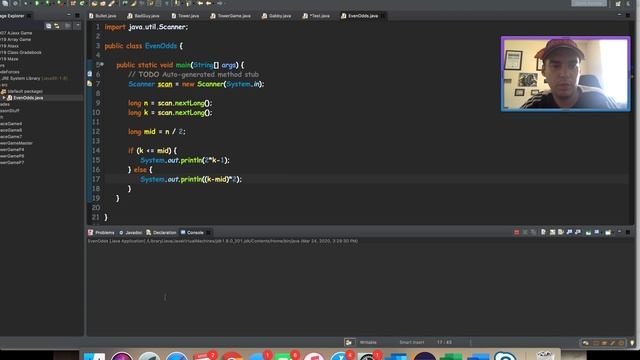The height and width of the screenshot is (360, 640).
Task: Minimize the Package Explorer panel
Action: [x=69, y=16]
